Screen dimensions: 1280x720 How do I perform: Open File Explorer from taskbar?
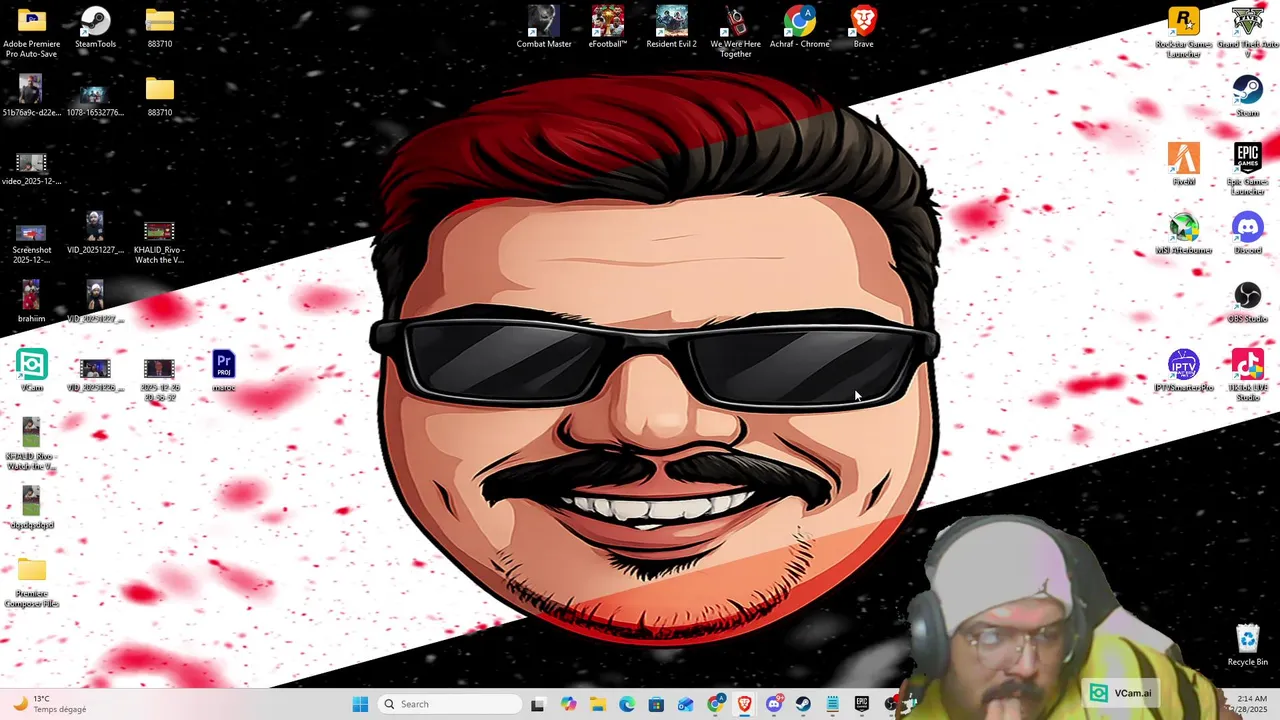click(597, 704)
